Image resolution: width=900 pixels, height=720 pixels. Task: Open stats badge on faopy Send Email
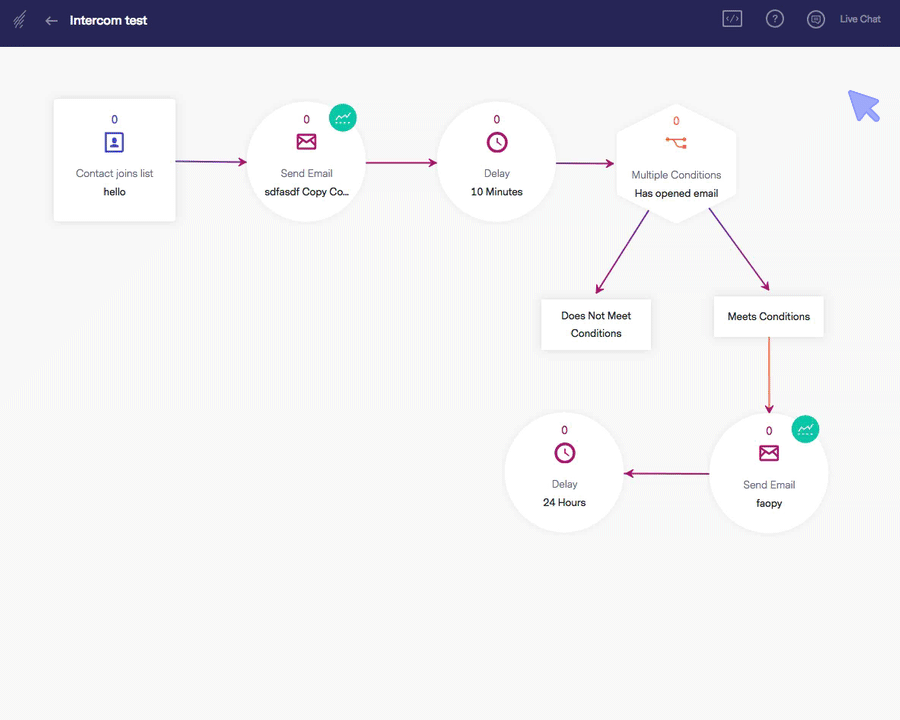805,429
